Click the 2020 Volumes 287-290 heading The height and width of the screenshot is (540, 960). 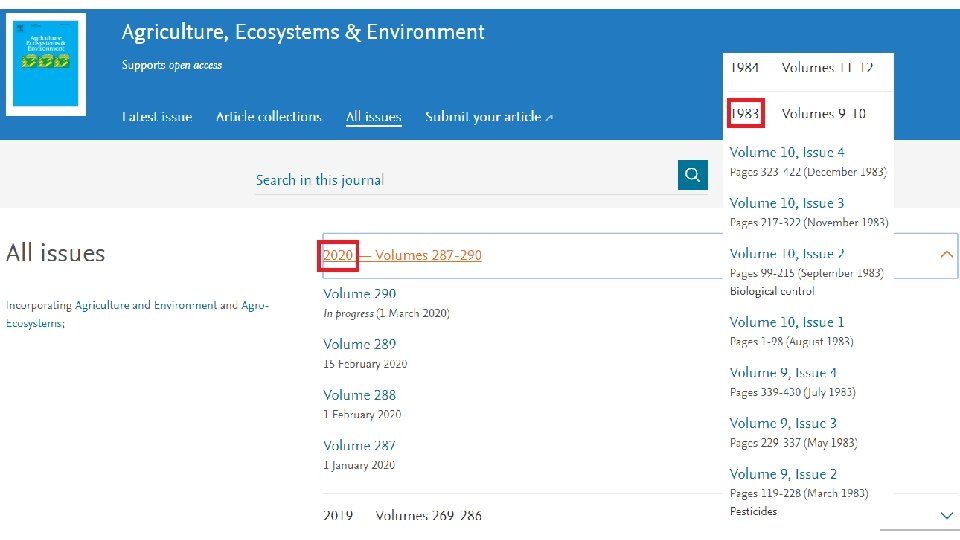402,256
